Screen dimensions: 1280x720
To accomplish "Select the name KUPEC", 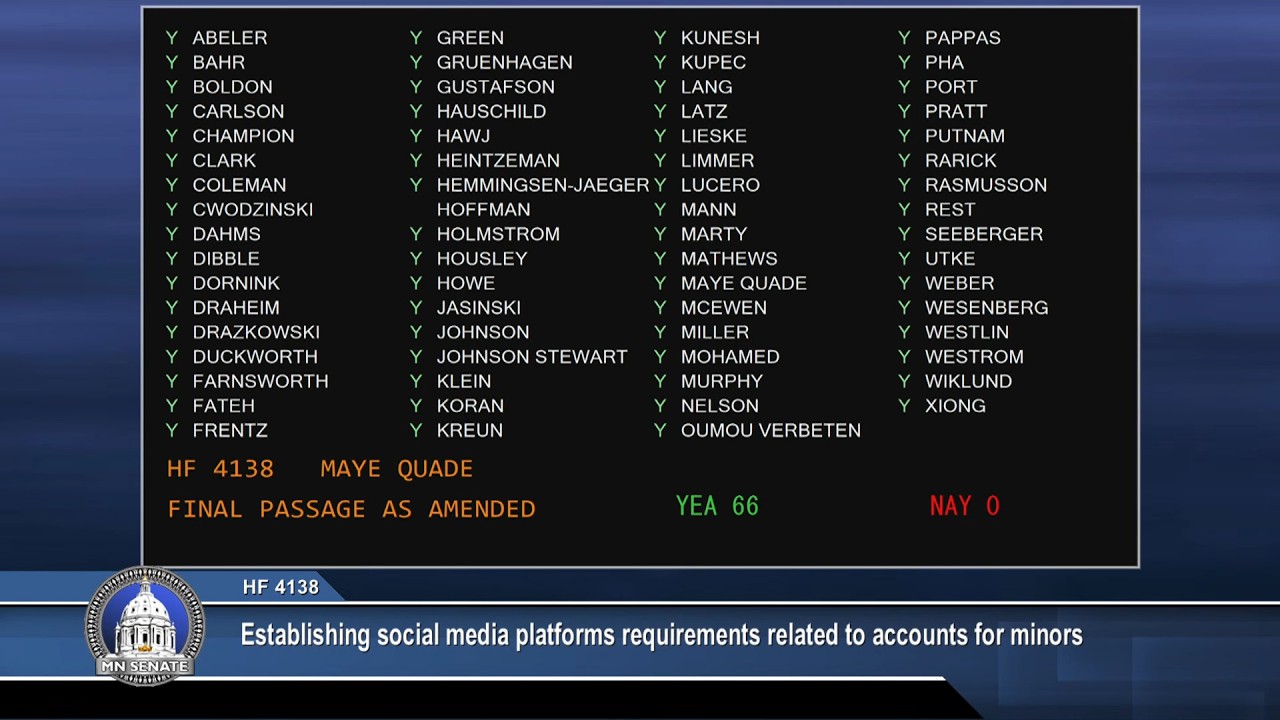I will pos(714,62).
